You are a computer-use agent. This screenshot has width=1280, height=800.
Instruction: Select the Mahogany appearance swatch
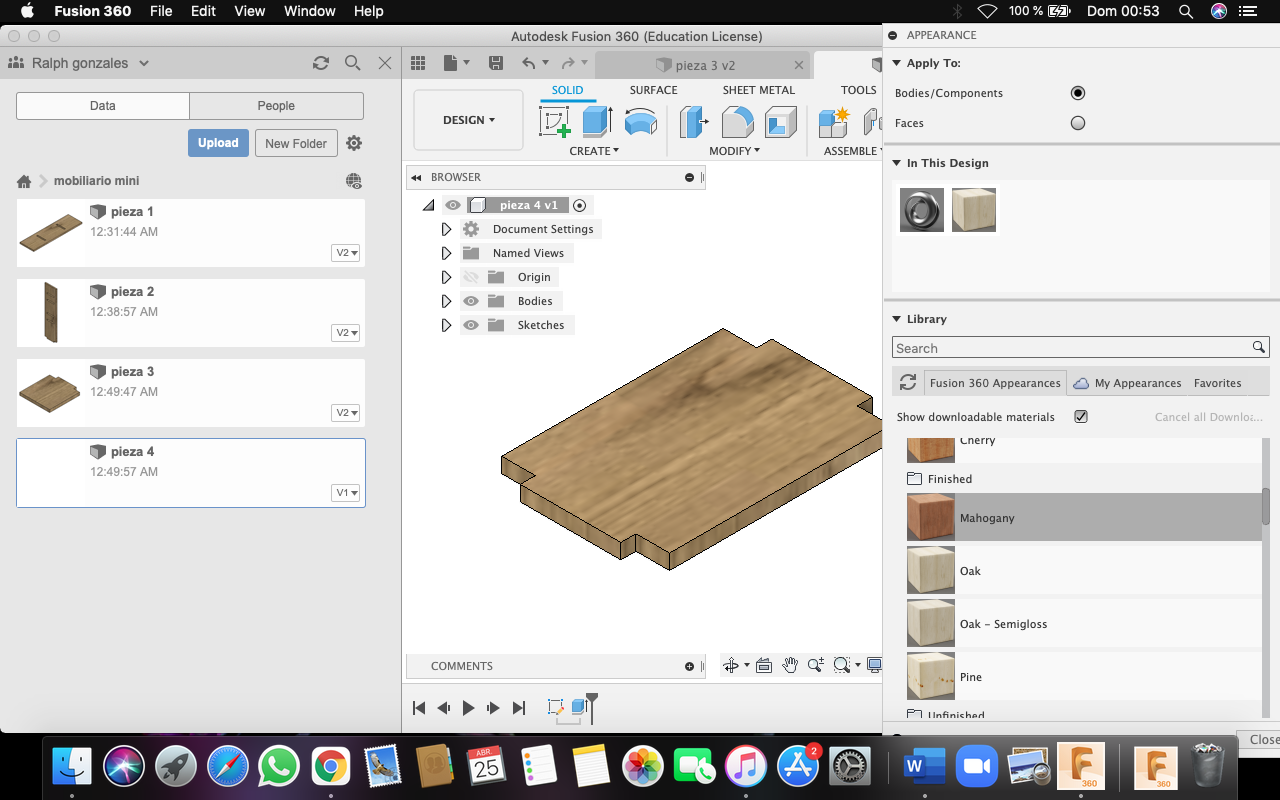[x=931, y=518]
